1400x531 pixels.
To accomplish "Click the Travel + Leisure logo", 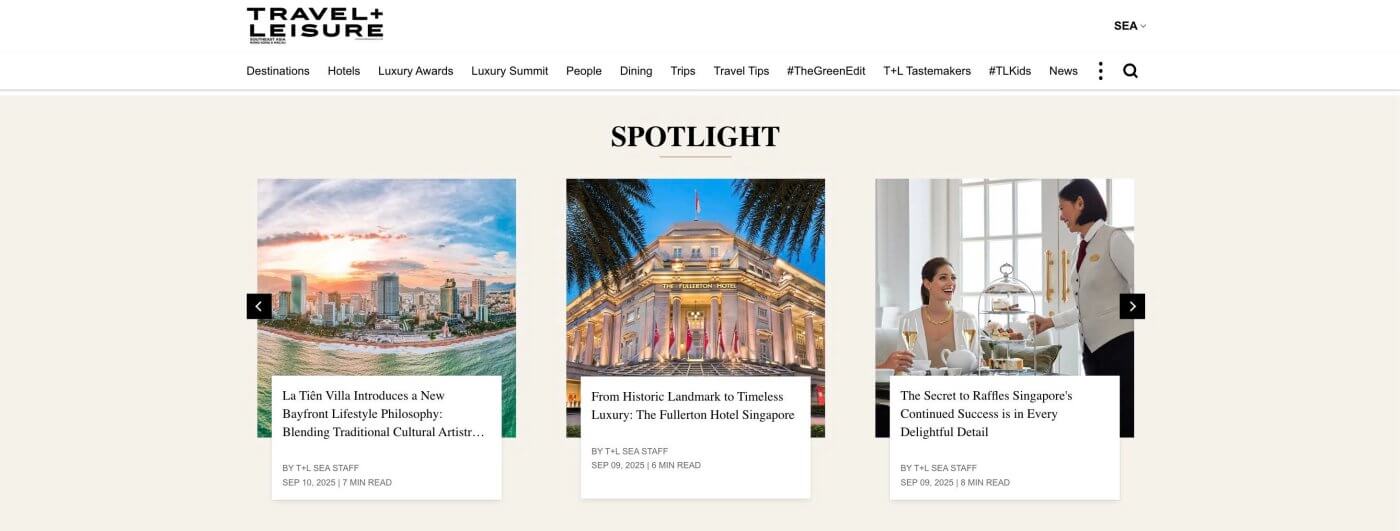I will [315, 24].
